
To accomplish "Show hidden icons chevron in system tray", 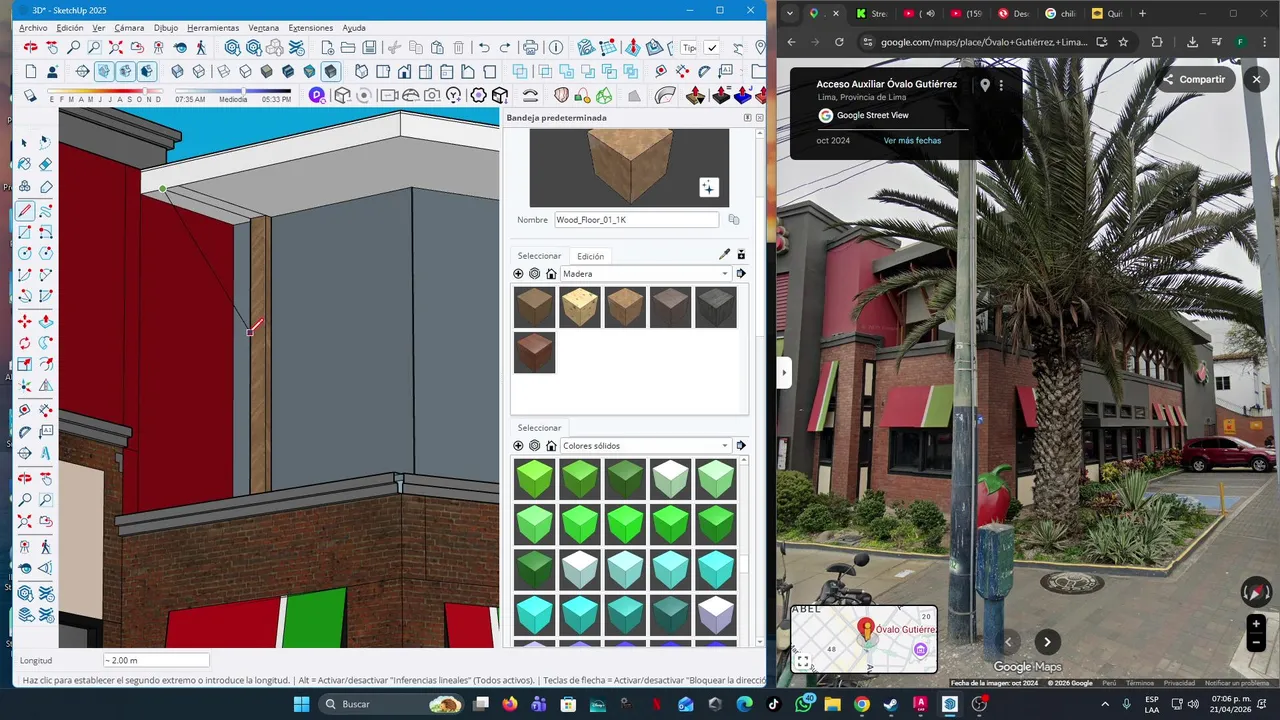I will pos(1105,704).
